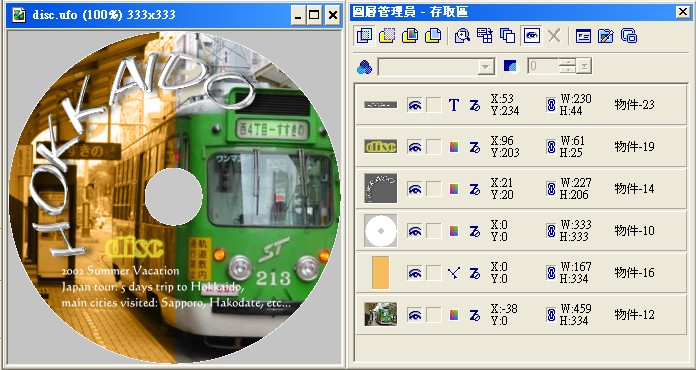
Task: Click the two overlapping rectangles toolbar icon
Action: [507, 35]
